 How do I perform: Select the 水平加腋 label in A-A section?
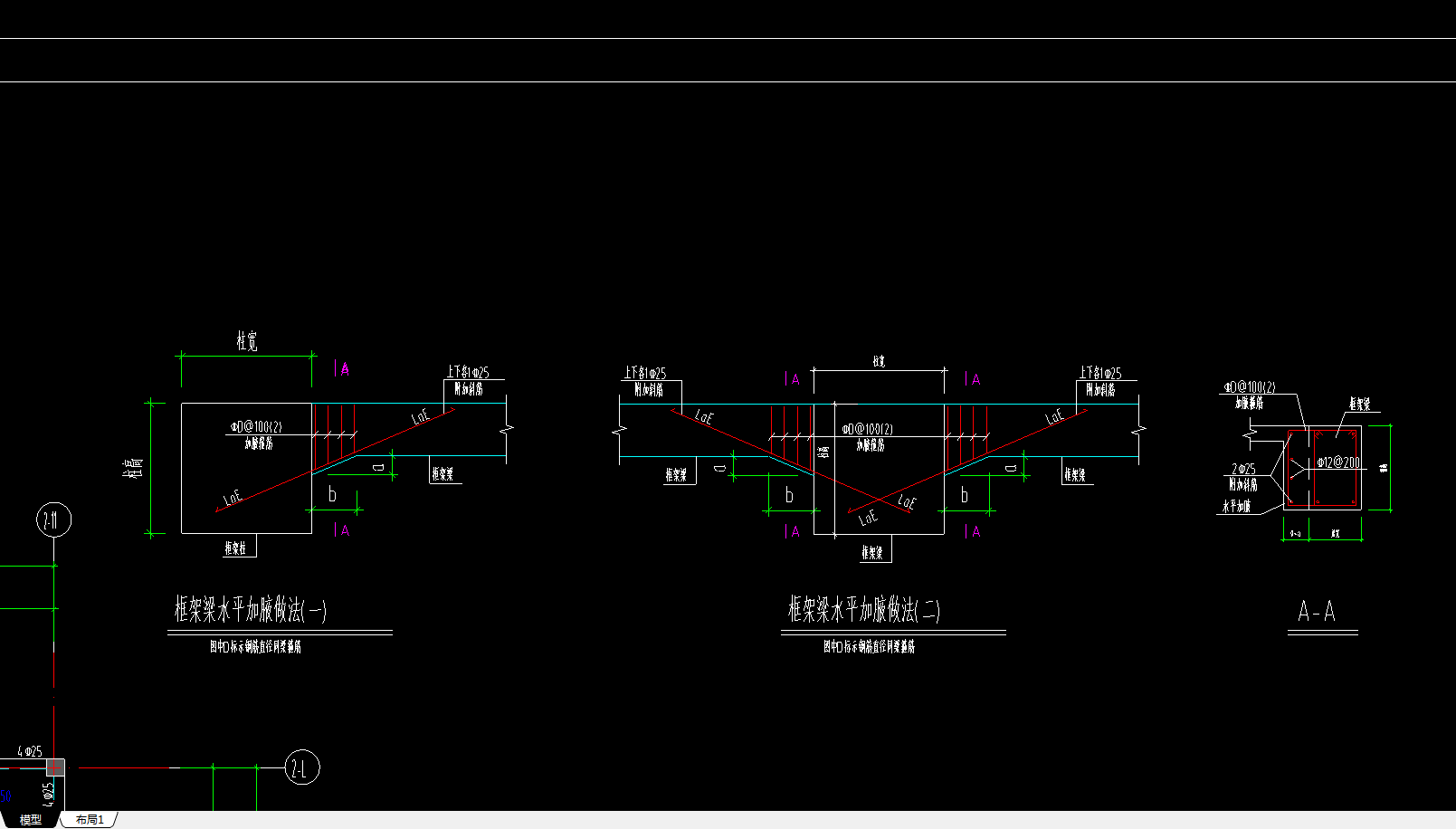(x=1236, y=507)
